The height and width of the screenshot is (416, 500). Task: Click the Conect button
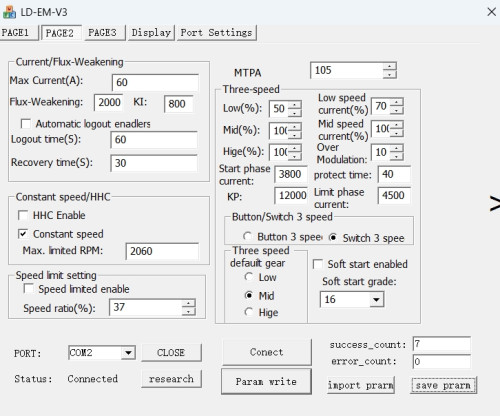click(267, 352)
